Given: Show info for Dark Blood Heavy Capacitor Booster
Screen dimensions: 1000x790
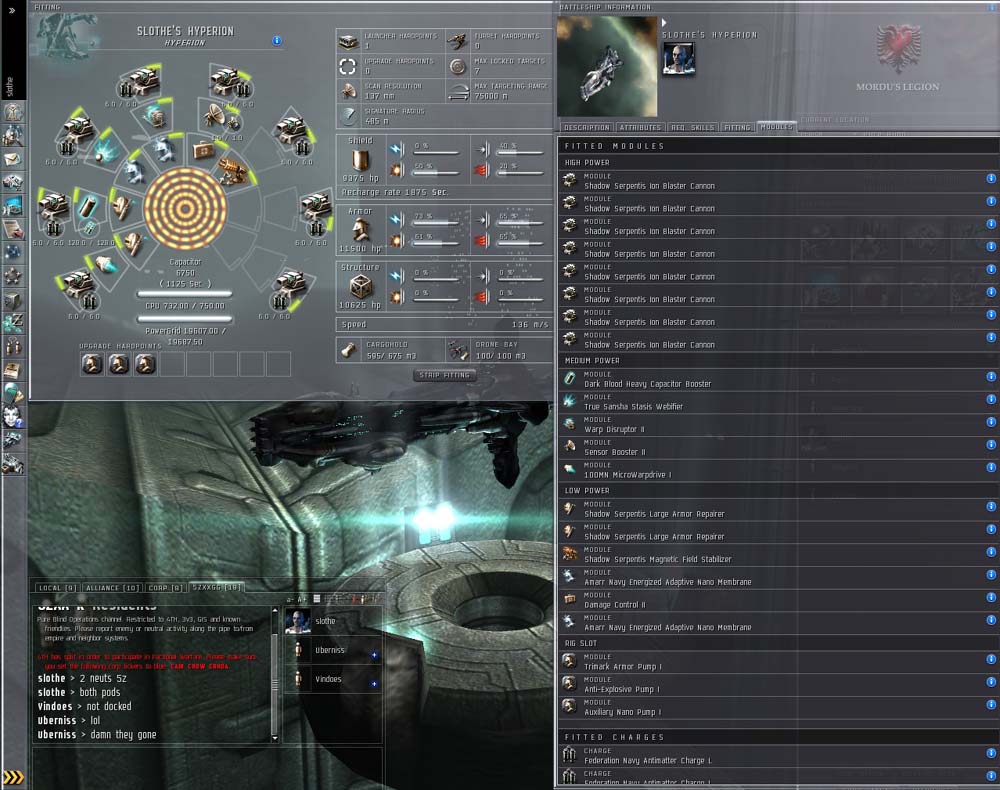Looking at the screenshot, I should pos(991,377).
